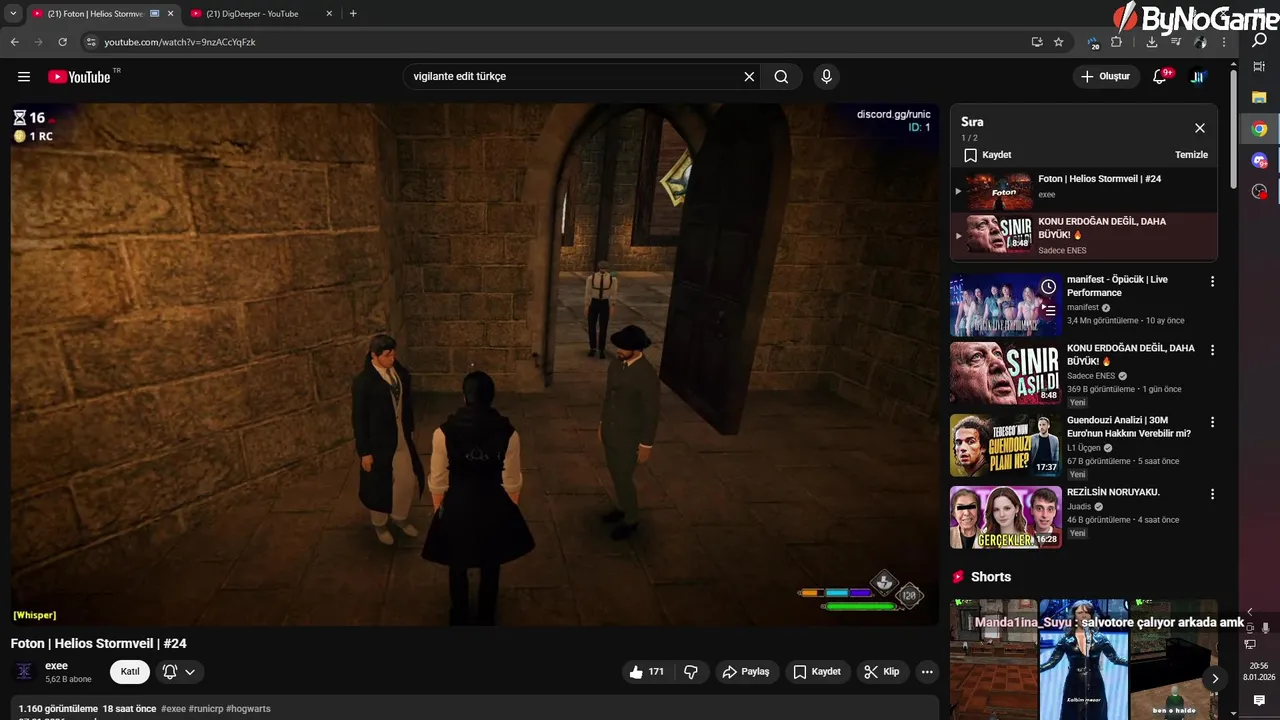The height and width of the screenshot is (720, 1280).
Task: Save the queue with Kaydet
Action: 987,155
